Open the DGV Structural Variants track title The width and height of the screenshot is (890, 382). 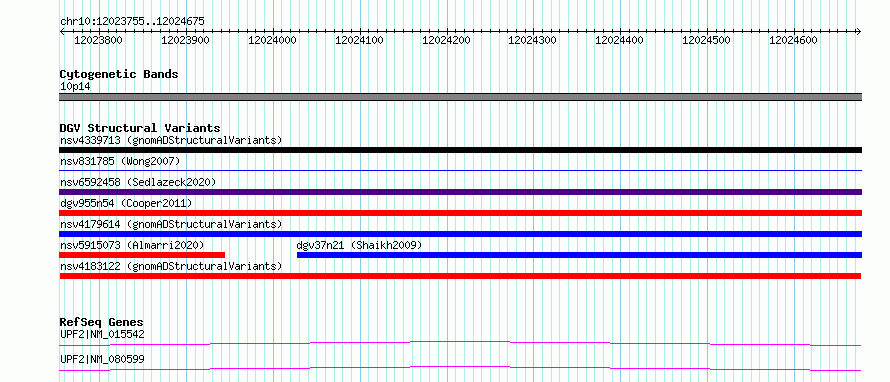click(x=140, y=128)
